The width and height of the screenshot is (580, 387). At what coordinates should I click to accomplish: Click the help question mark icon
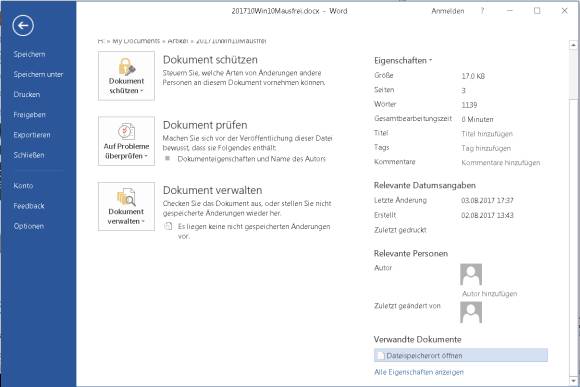point(482,11)
